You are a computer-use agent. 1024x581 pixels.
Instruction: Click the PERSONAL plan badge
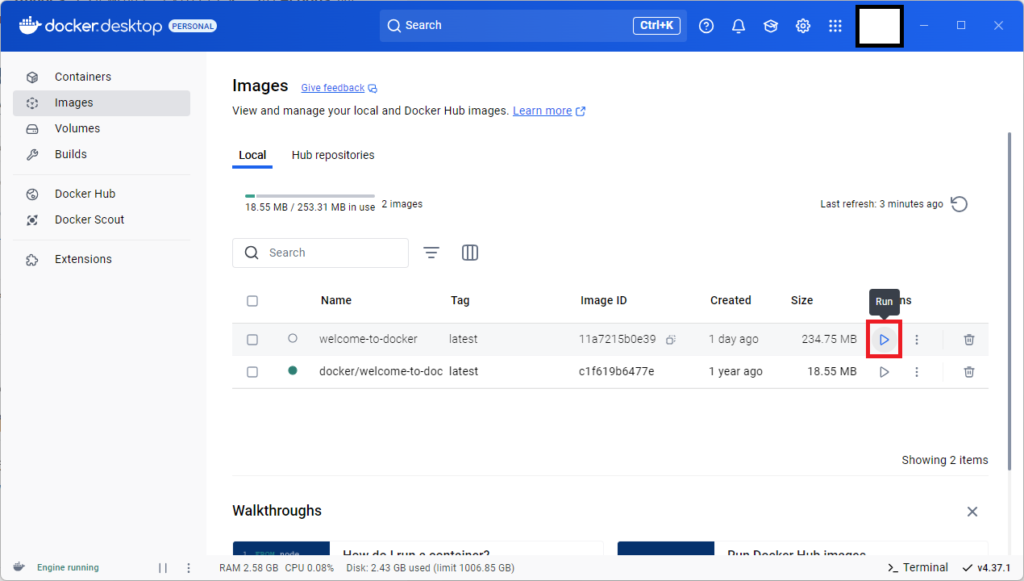click(193, 26)
